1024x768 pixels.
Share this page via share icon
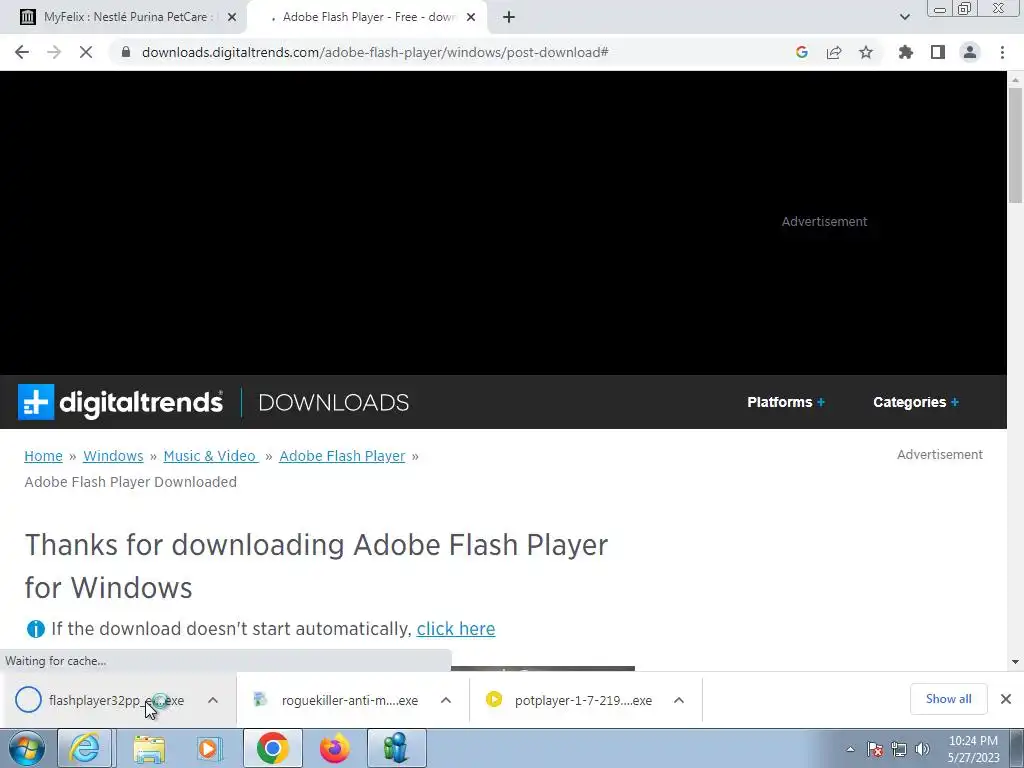(834, 52)
